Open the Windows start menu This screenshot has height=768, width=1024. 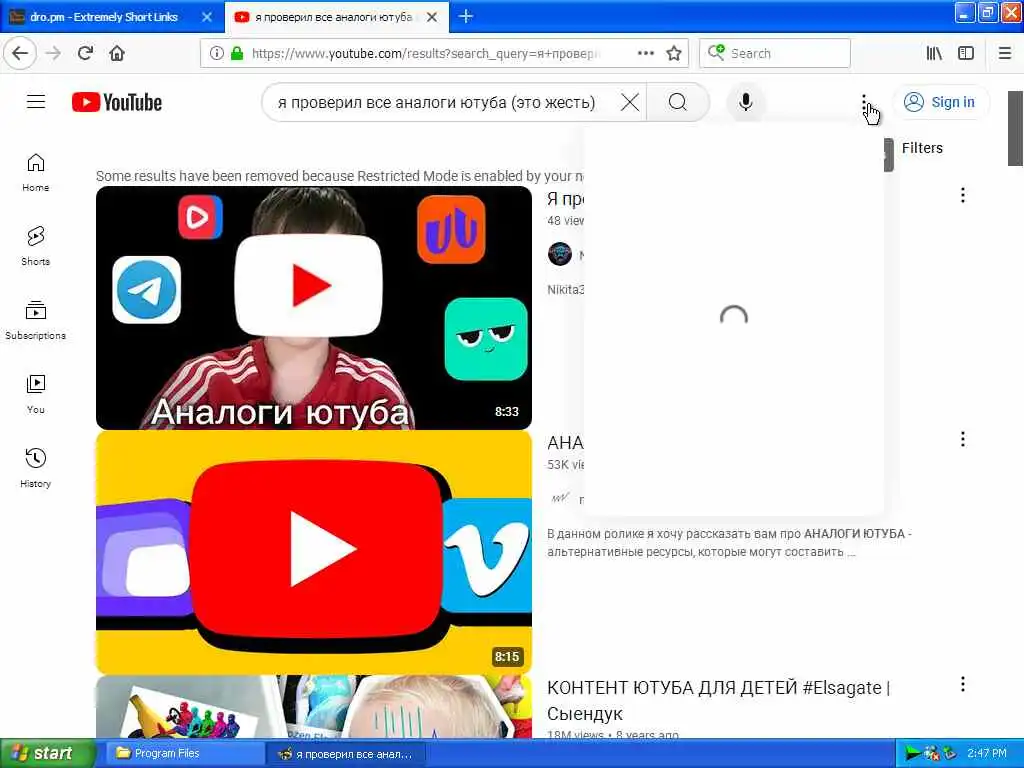pos(47,754)
